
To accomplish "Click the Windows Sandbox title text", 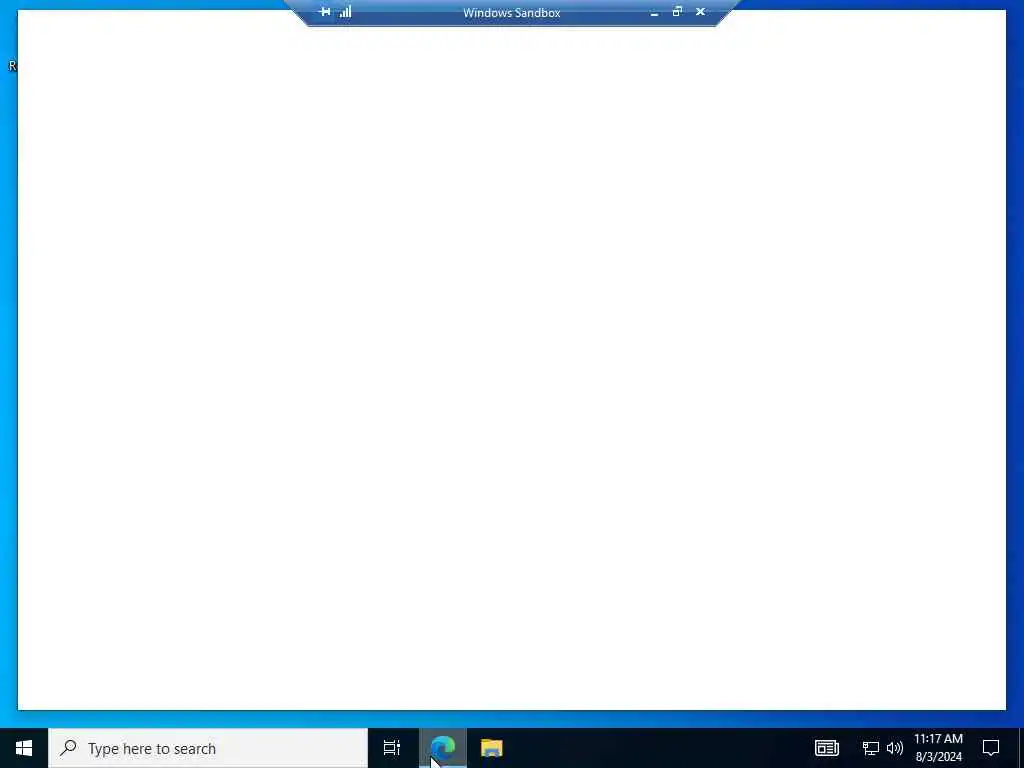I will tap(511, 12).
